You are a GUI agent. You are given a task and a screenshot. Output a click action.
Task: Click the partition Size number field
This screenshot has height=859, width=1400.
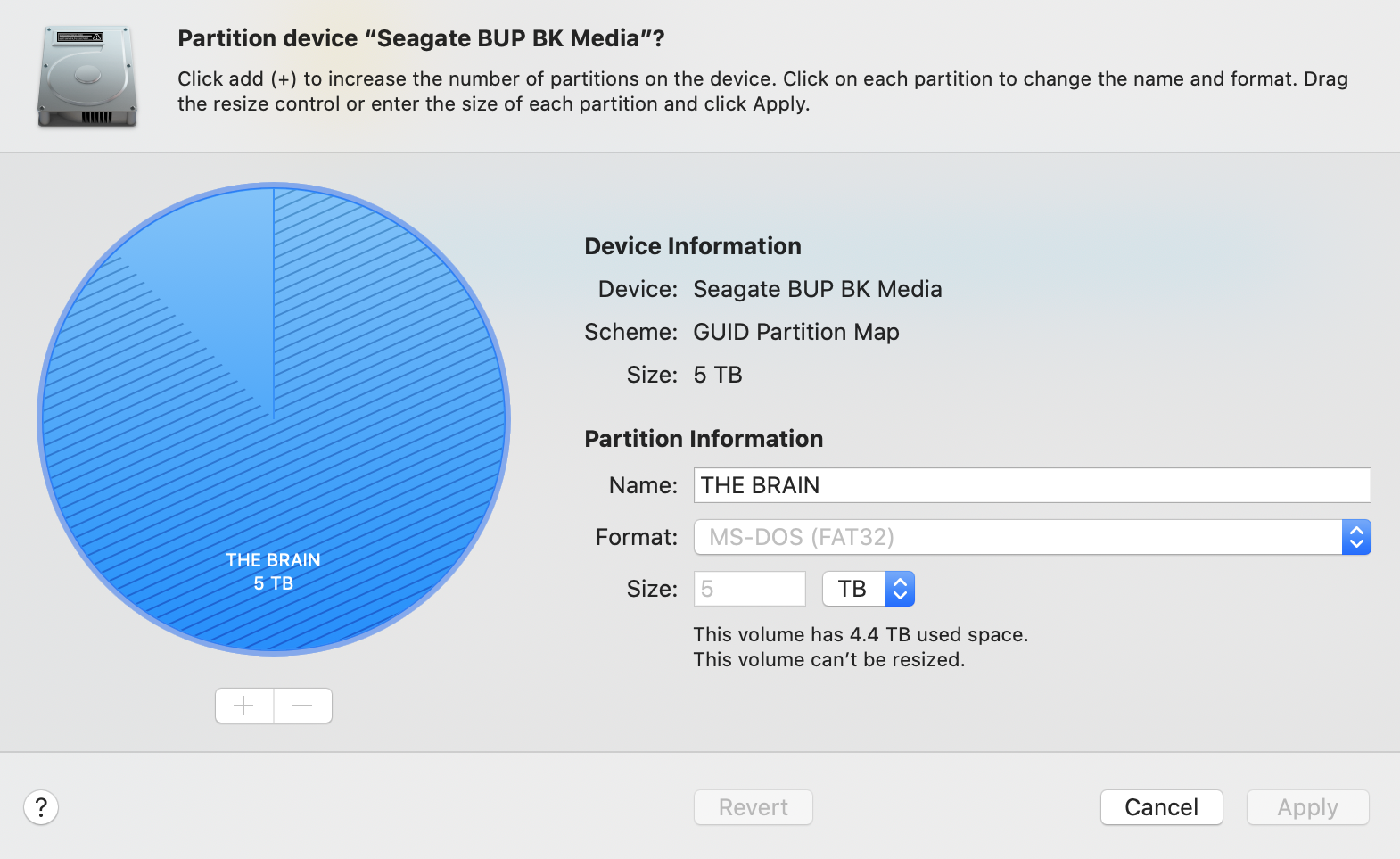(749, 589)
